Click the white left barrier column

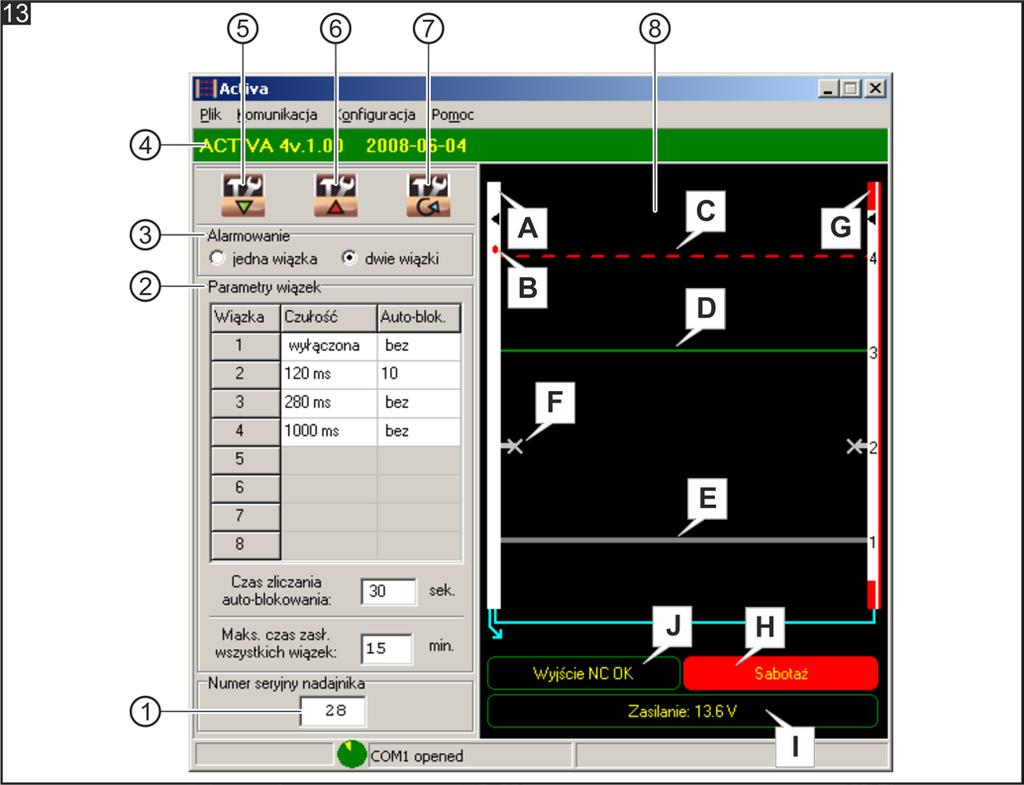[x=494, y=395]
